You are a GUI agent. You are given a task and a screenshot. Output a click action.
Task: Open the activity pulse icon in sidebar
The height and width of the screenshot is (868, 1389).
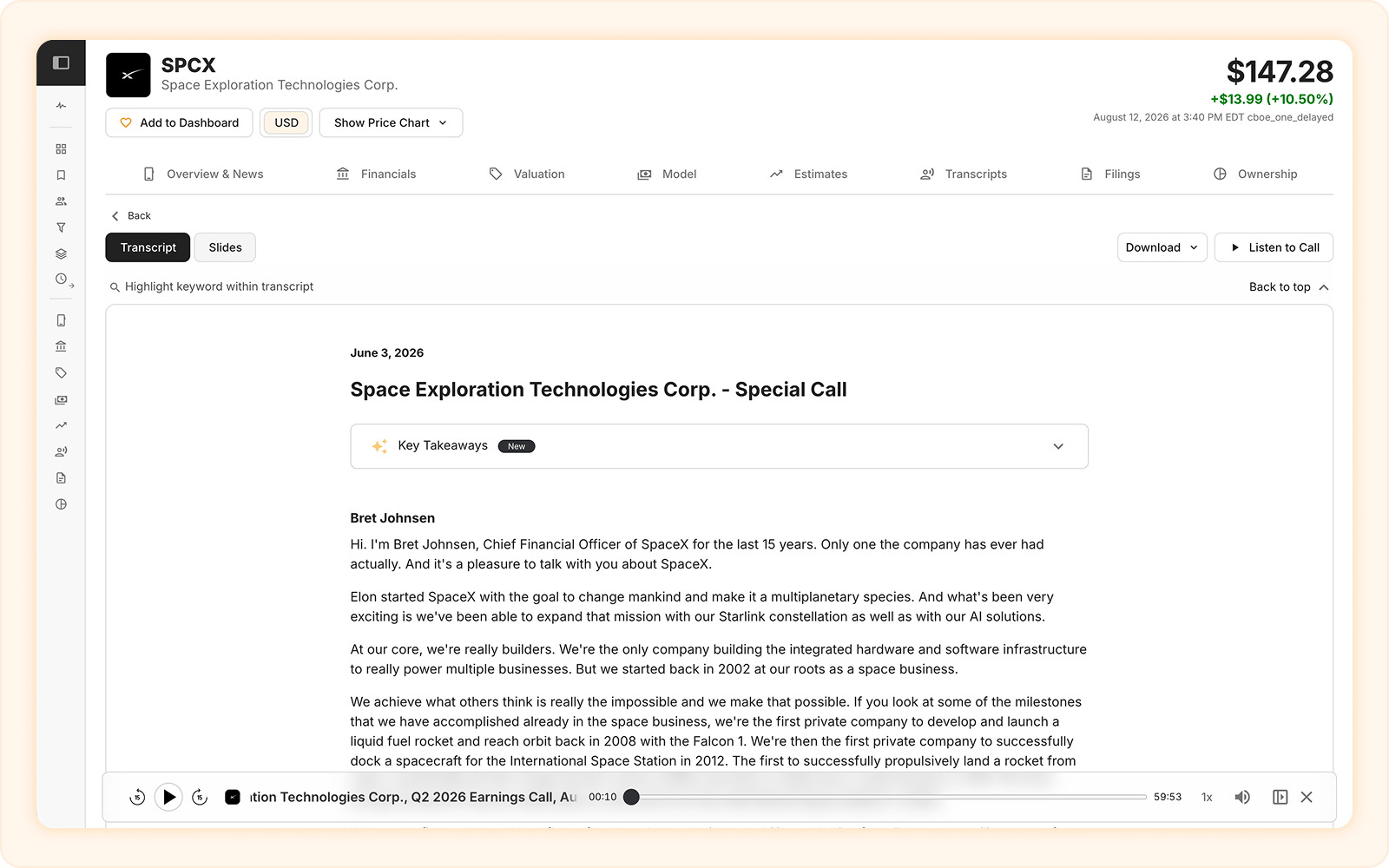(x=61, y=106)
